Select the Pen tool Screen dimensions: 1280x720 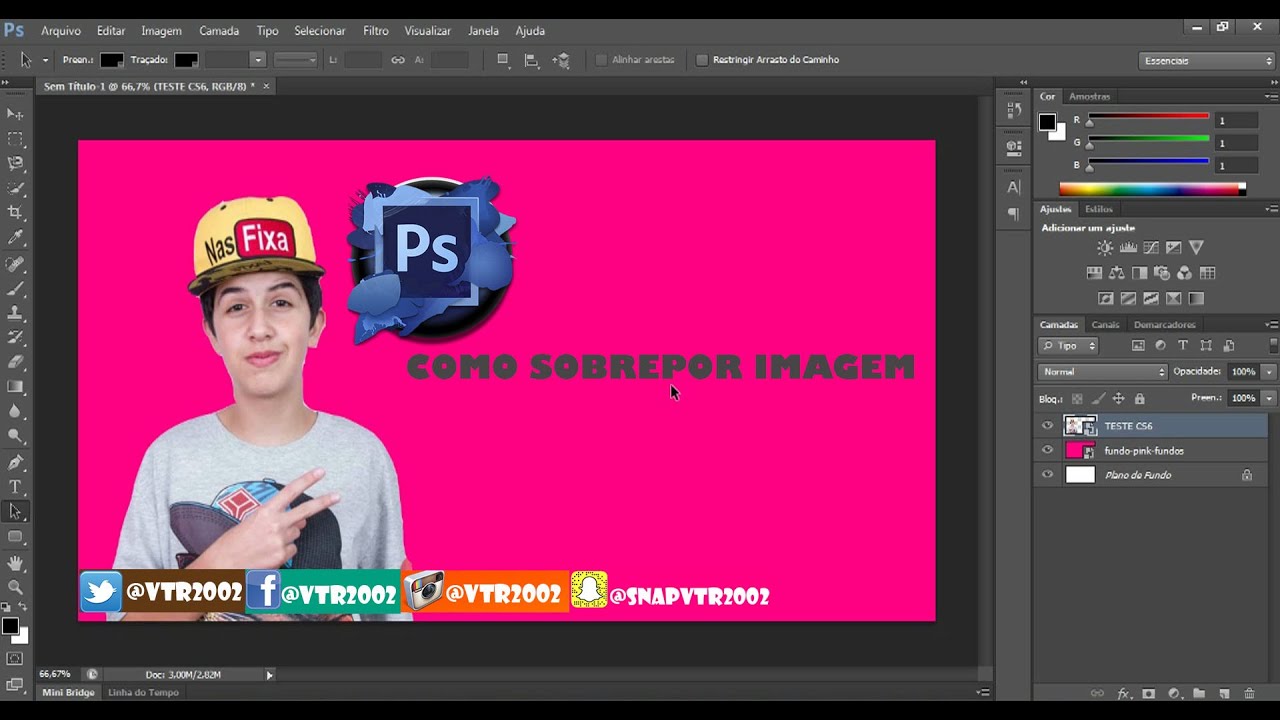click(15, 462)
